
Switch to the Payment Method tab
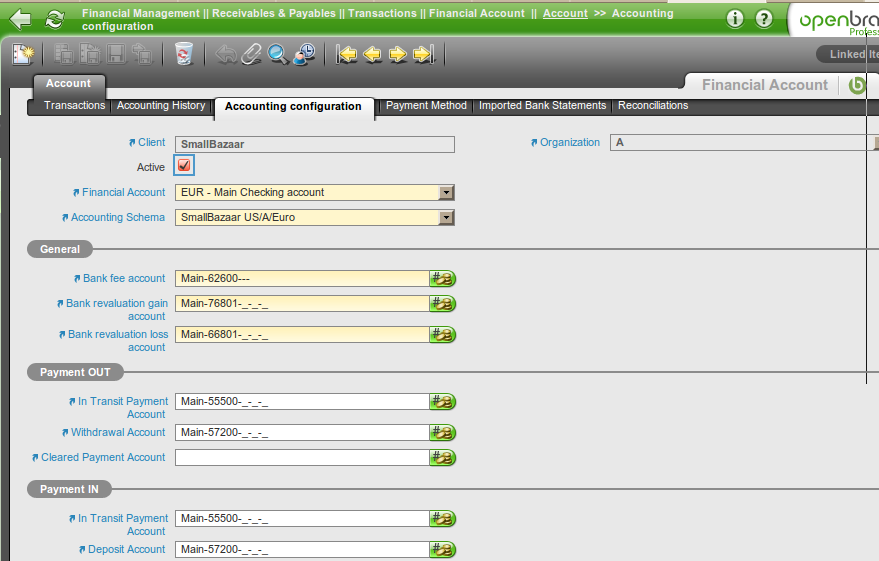tap(426, 106)
